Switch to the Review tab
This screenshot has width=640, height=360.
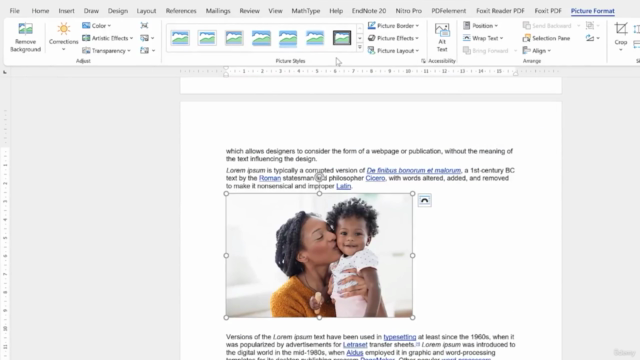249,11
